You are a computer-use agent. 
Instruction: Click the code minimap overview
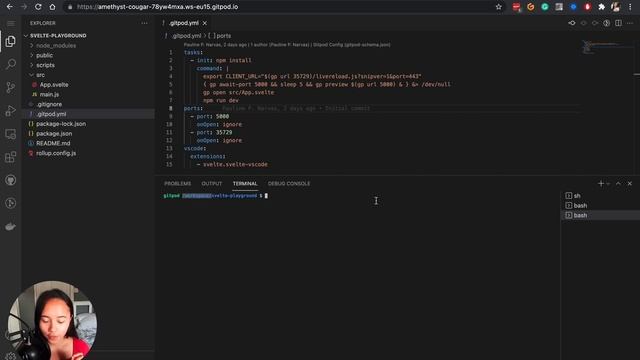click(608, 48)
